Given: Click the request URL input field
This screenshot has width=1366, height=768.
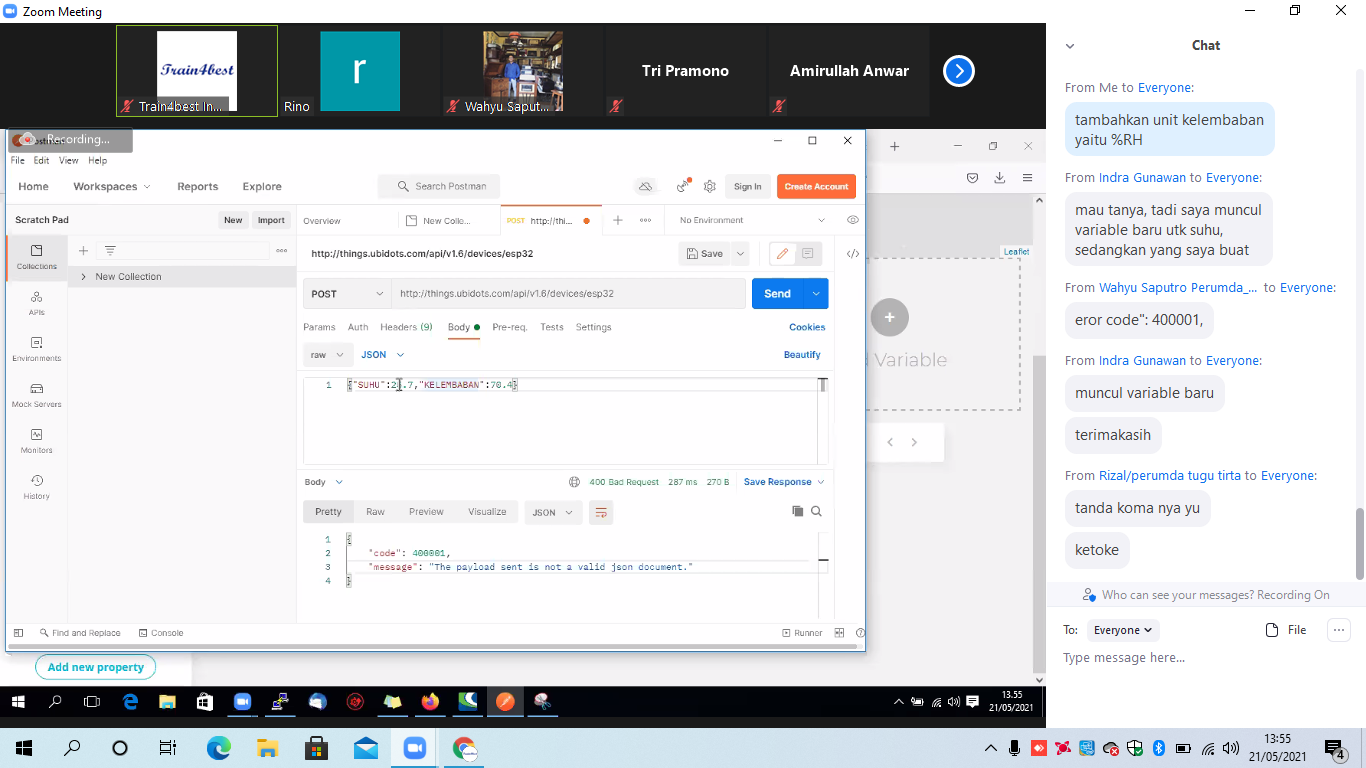Looking at the screenshot, I should 568,294.
